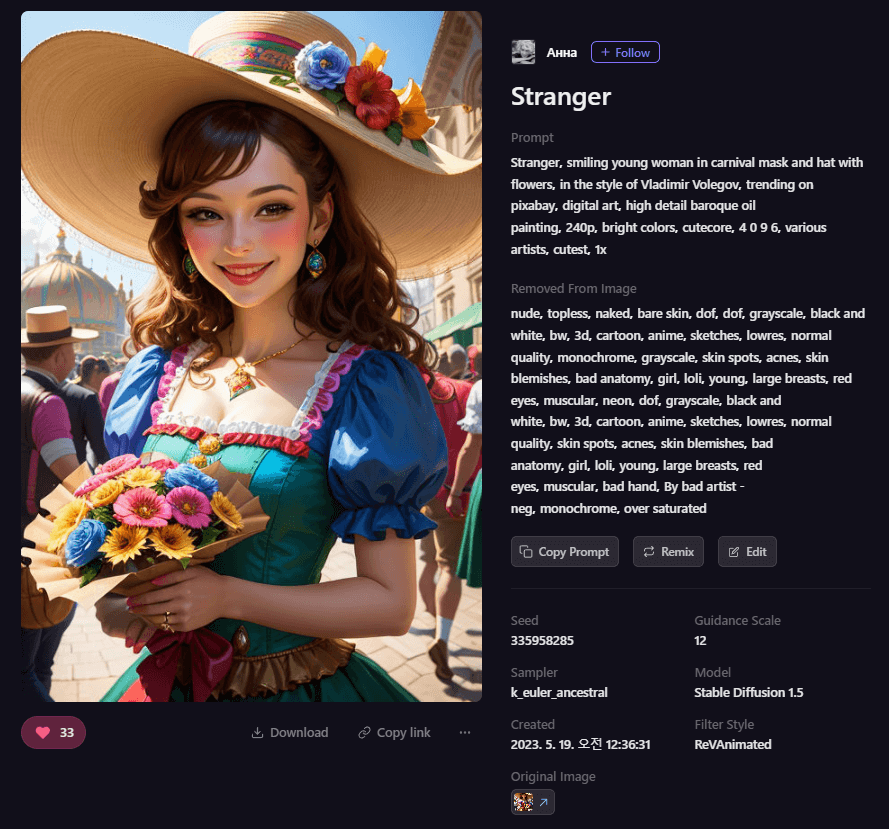Click the Prompt section label
The width and height of the screenshot is (889, 829).
(532, 138)
